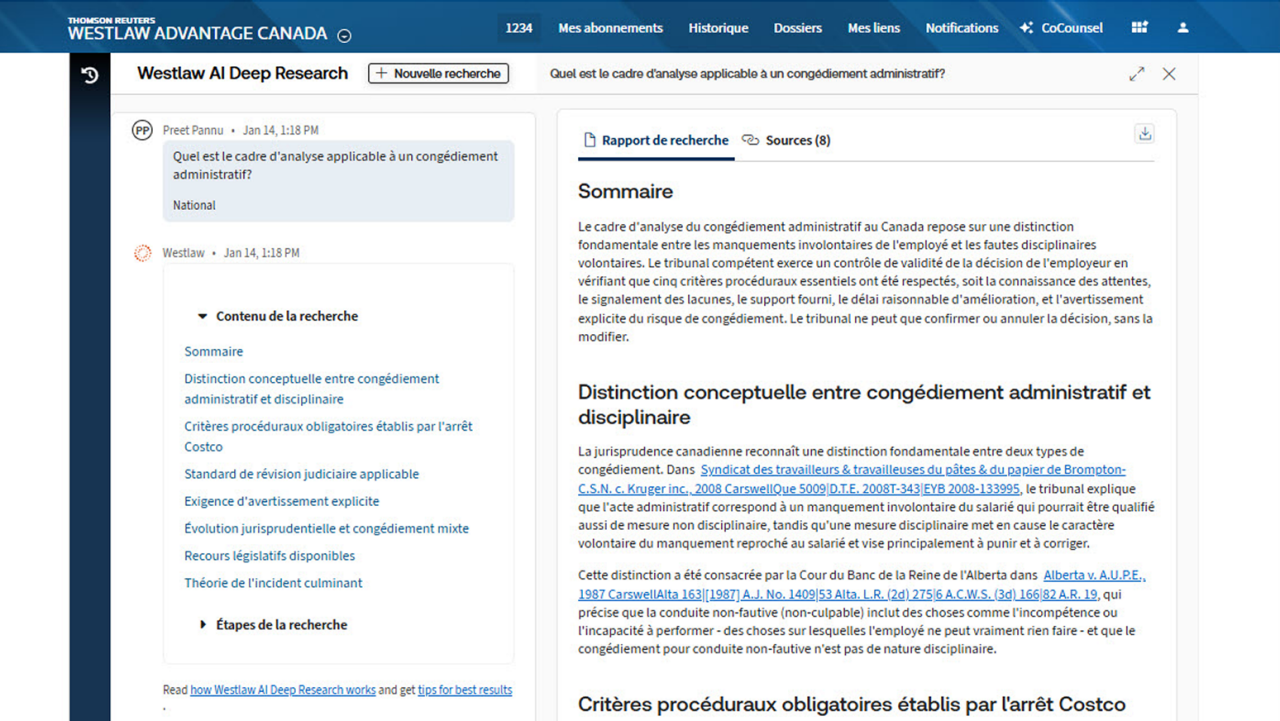Image resolution: width=1280 pixels, height=721 pixels.
Task: Jump to Théorie de l'incident culminant section
Action: click(x=273, y=583)
